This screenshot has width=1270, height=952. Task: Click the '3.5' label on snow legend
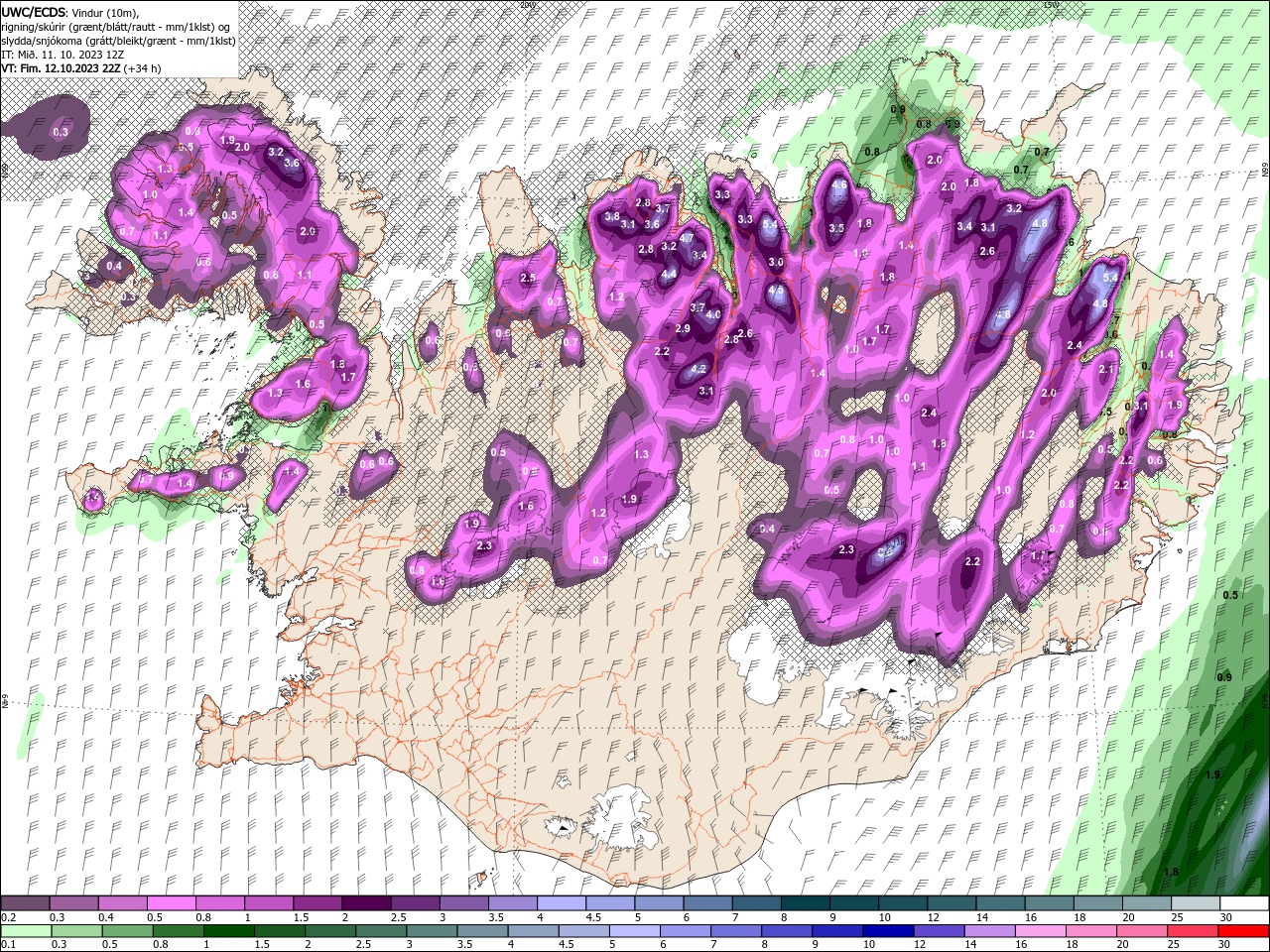(x=495, y=917)
